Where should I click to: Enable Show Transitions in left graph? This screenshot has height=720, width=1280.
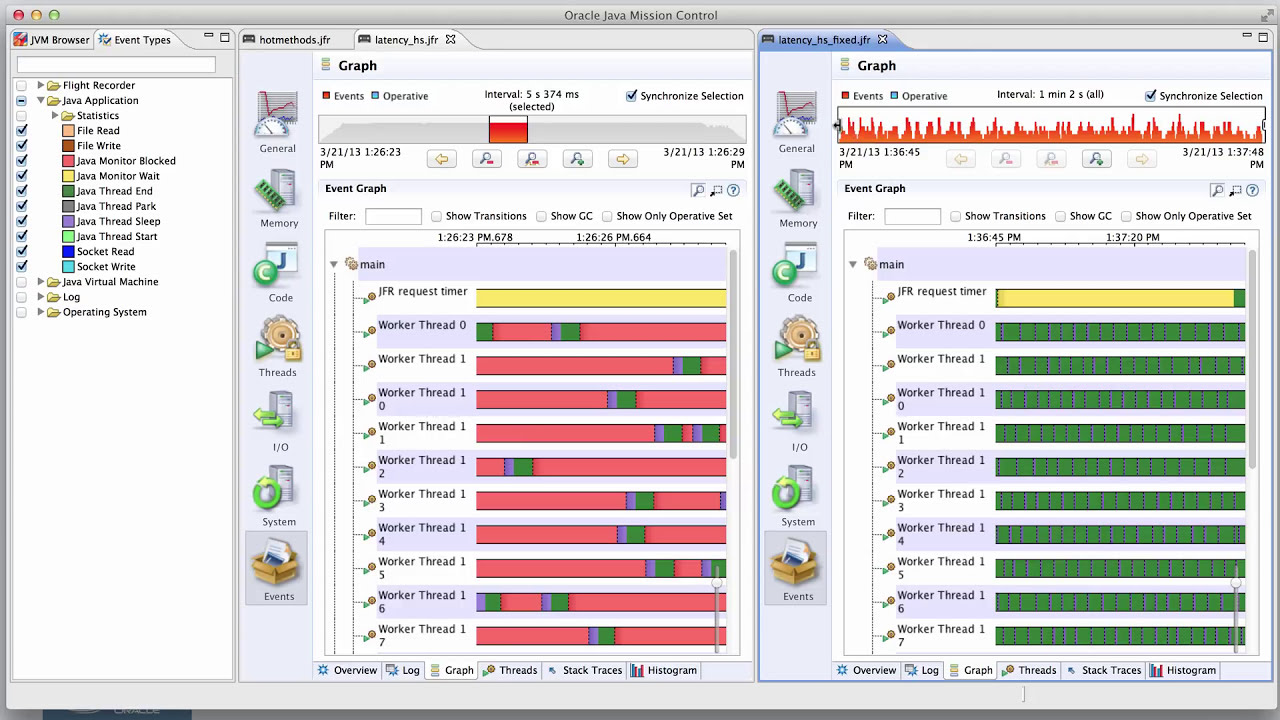click(436, 216)
